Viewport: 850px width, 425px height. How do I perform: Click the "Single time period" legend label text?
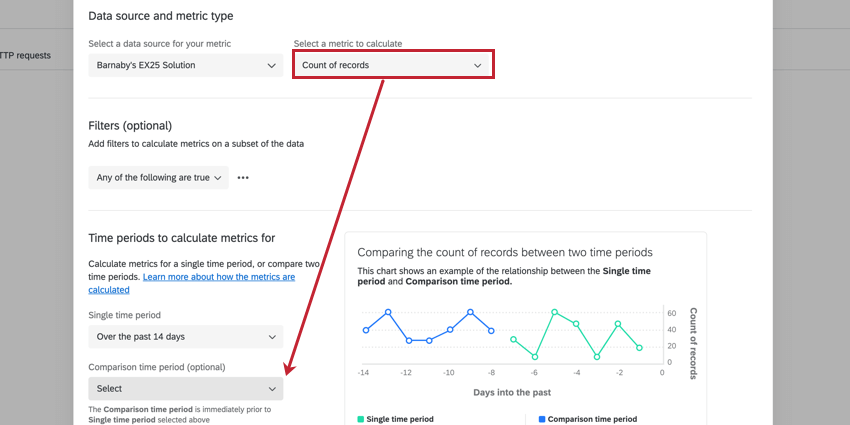pos(400,419)
